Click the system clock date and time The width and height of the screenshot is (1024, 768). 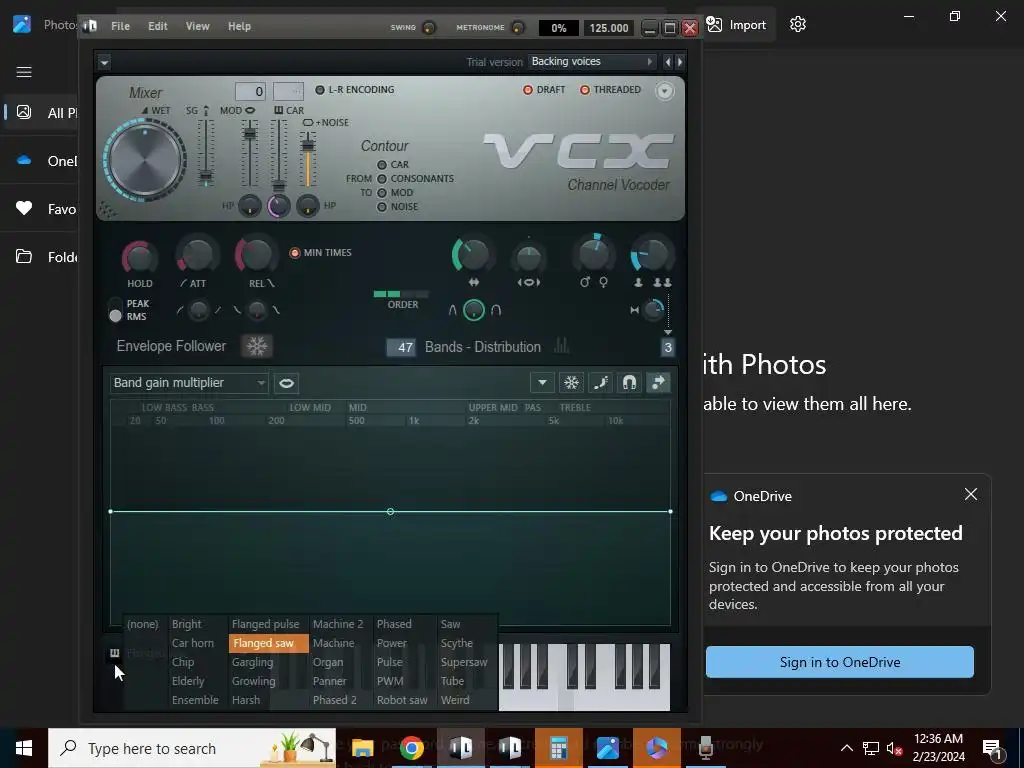pyautogui.click(x=938, y=748)
